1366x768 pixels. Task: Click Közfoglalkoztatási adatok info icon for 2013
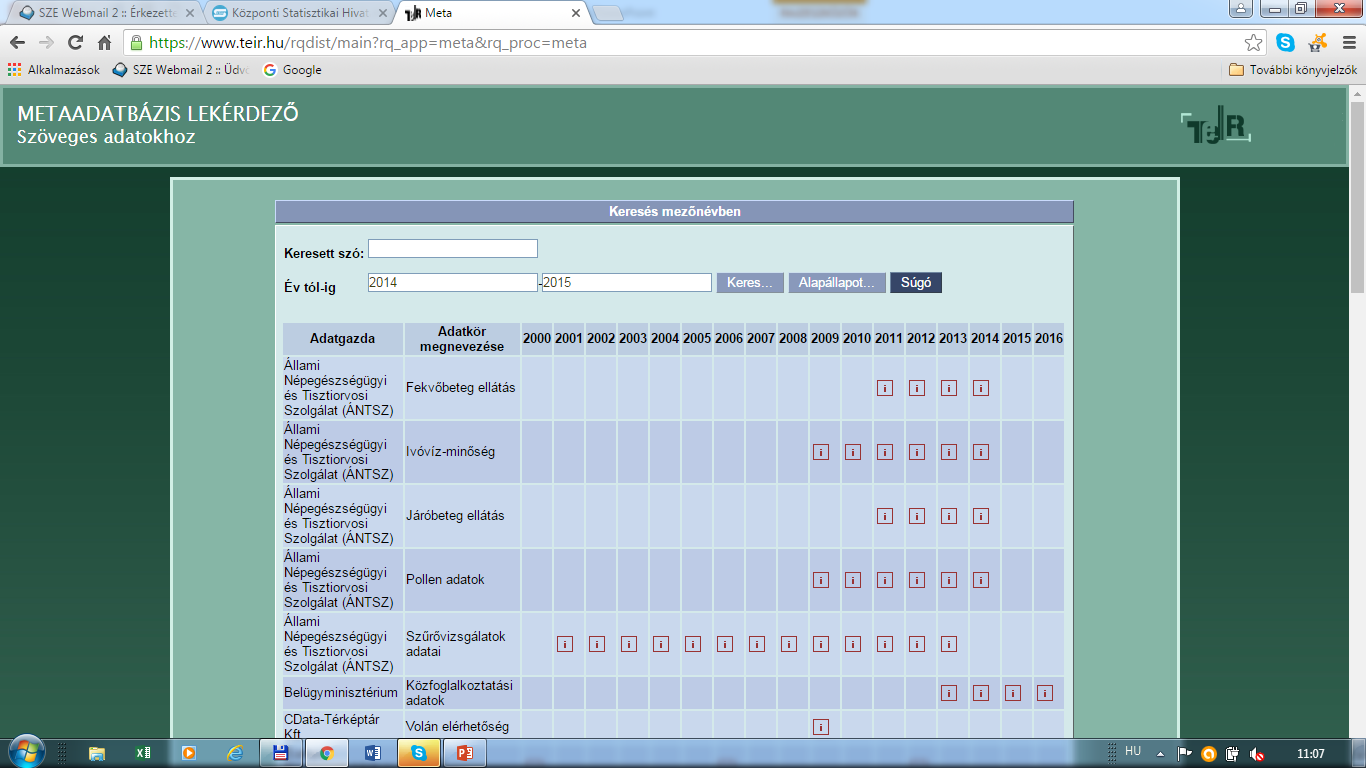pyautogui.click(x=949, y=693)
